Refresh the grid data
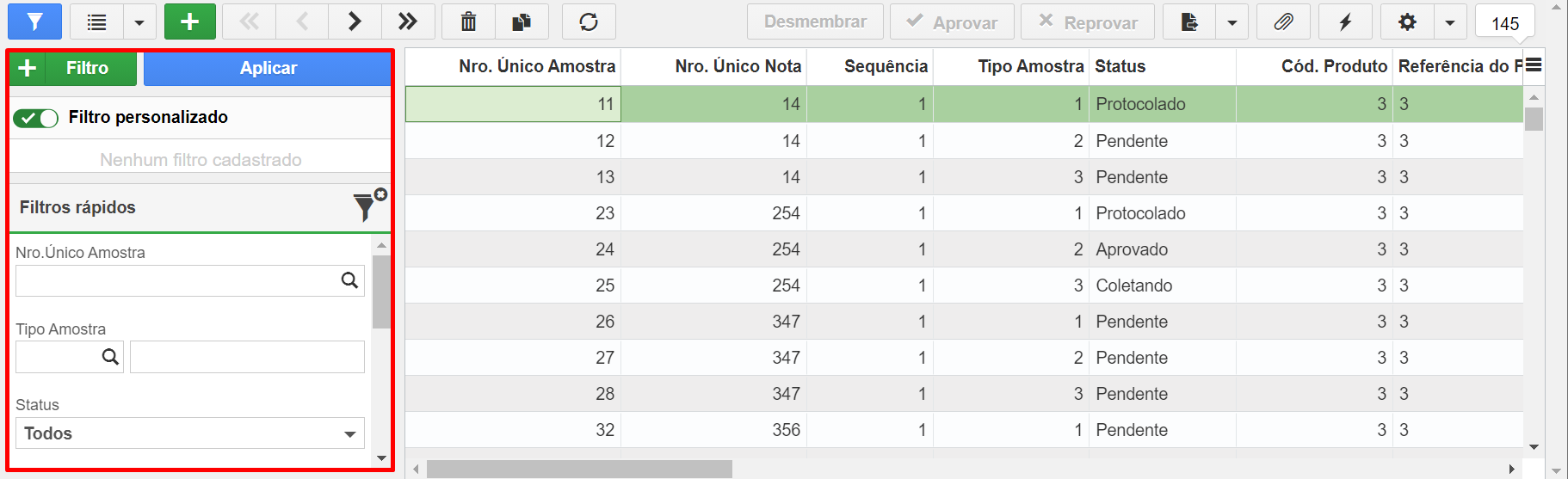 (589, 21)
